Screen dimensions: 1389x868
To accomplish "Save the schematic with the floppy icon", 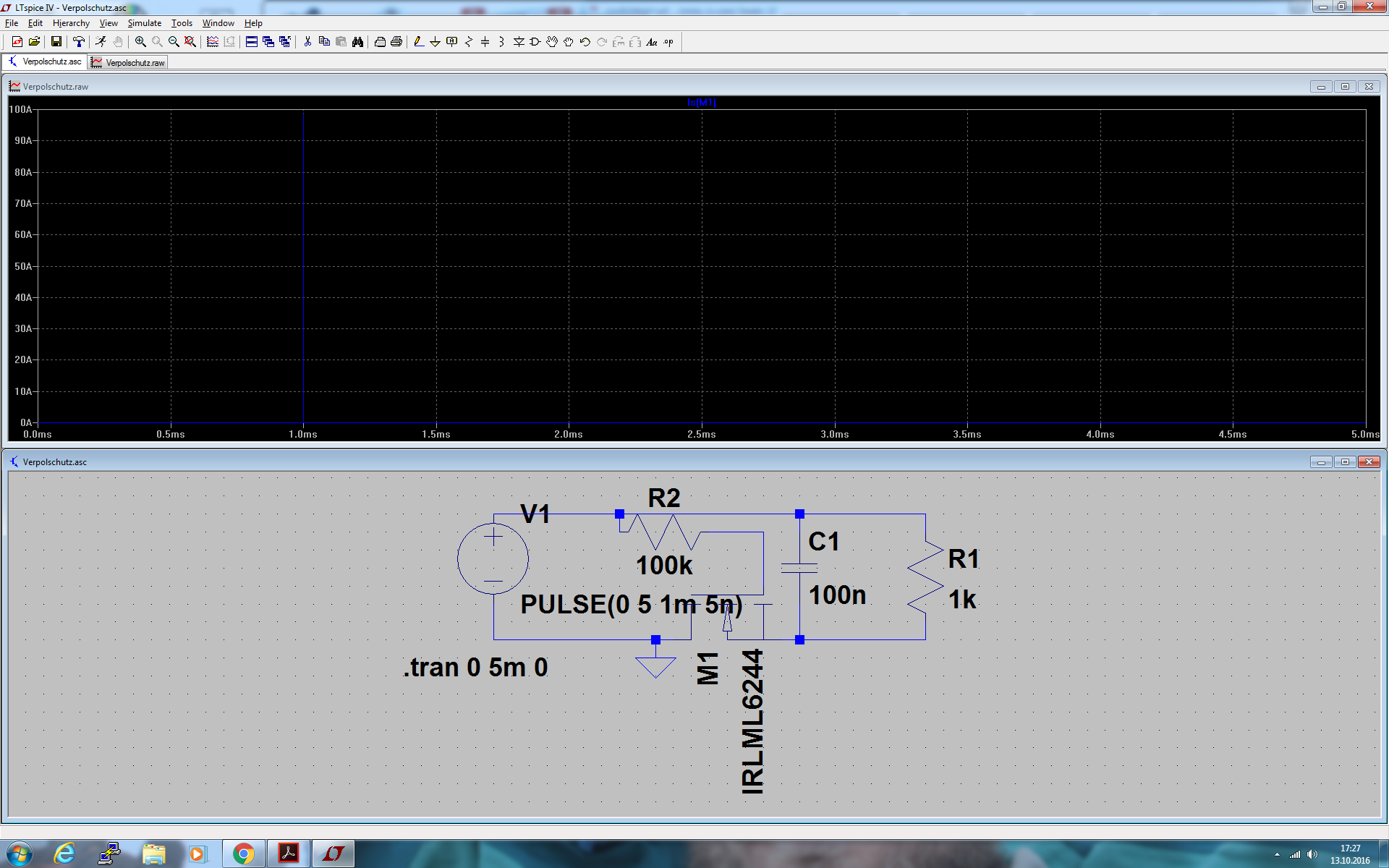I will [x=56, y=42].
